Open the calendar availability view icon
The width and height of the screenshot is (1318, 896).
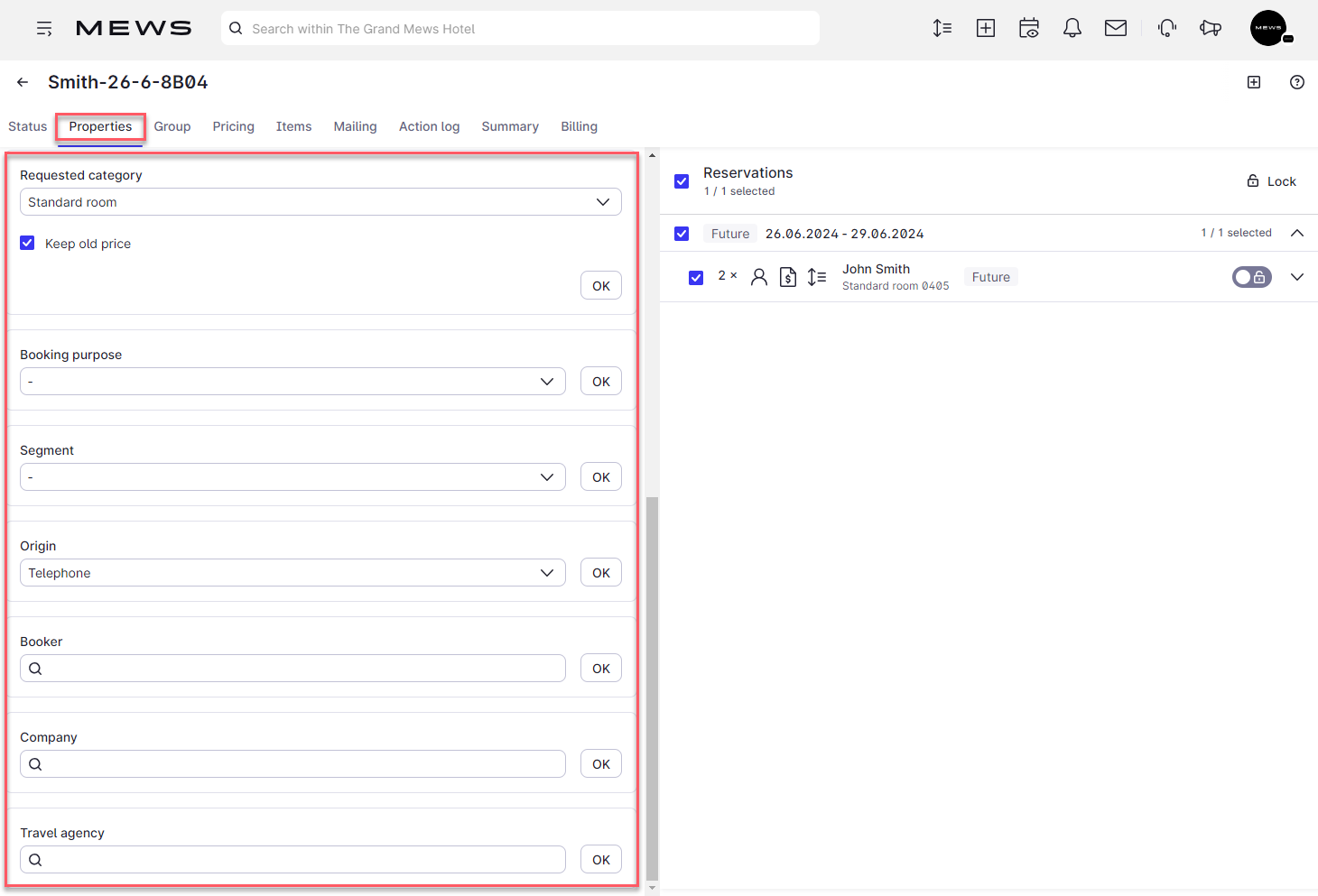click(x=1029, y=28)
